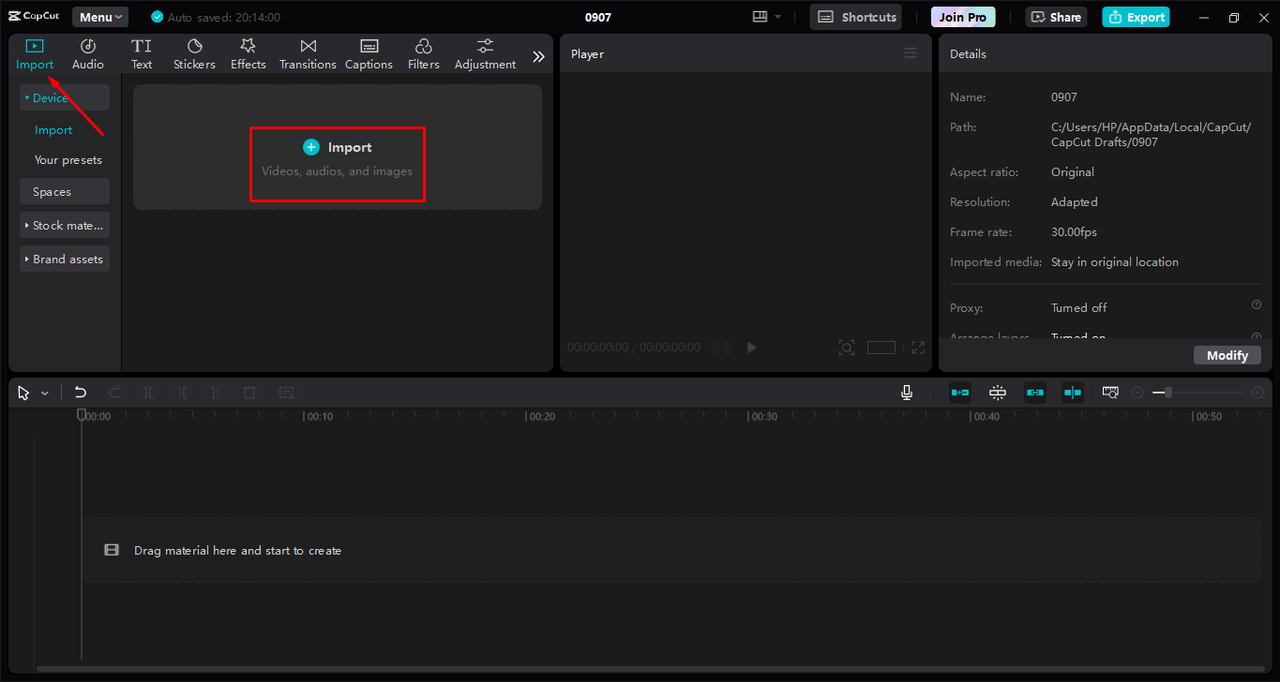Click the Path value in Details
1280x682 pixels.
[x=1151, y=134]
